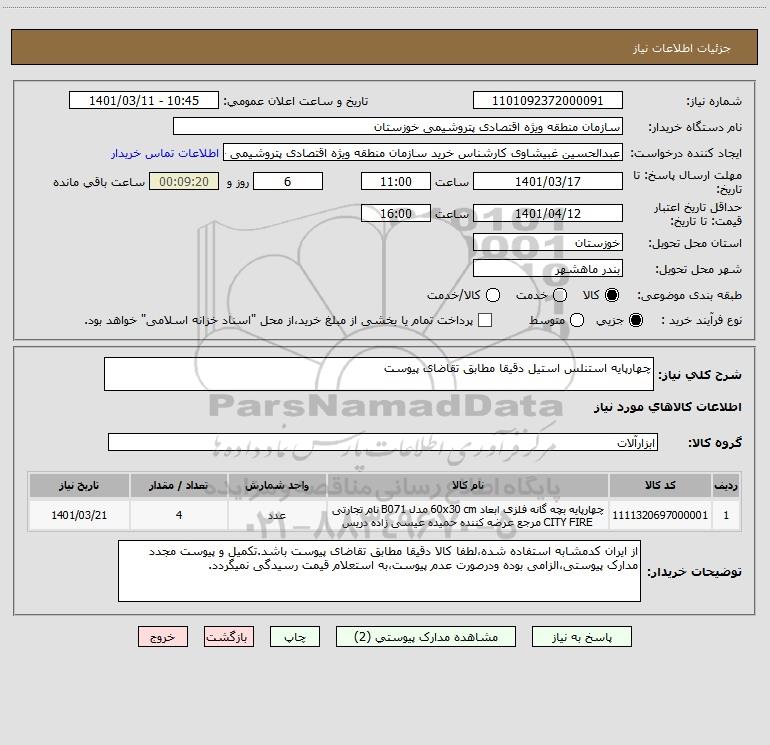Select the خدمت radio button

coord(560,295)
